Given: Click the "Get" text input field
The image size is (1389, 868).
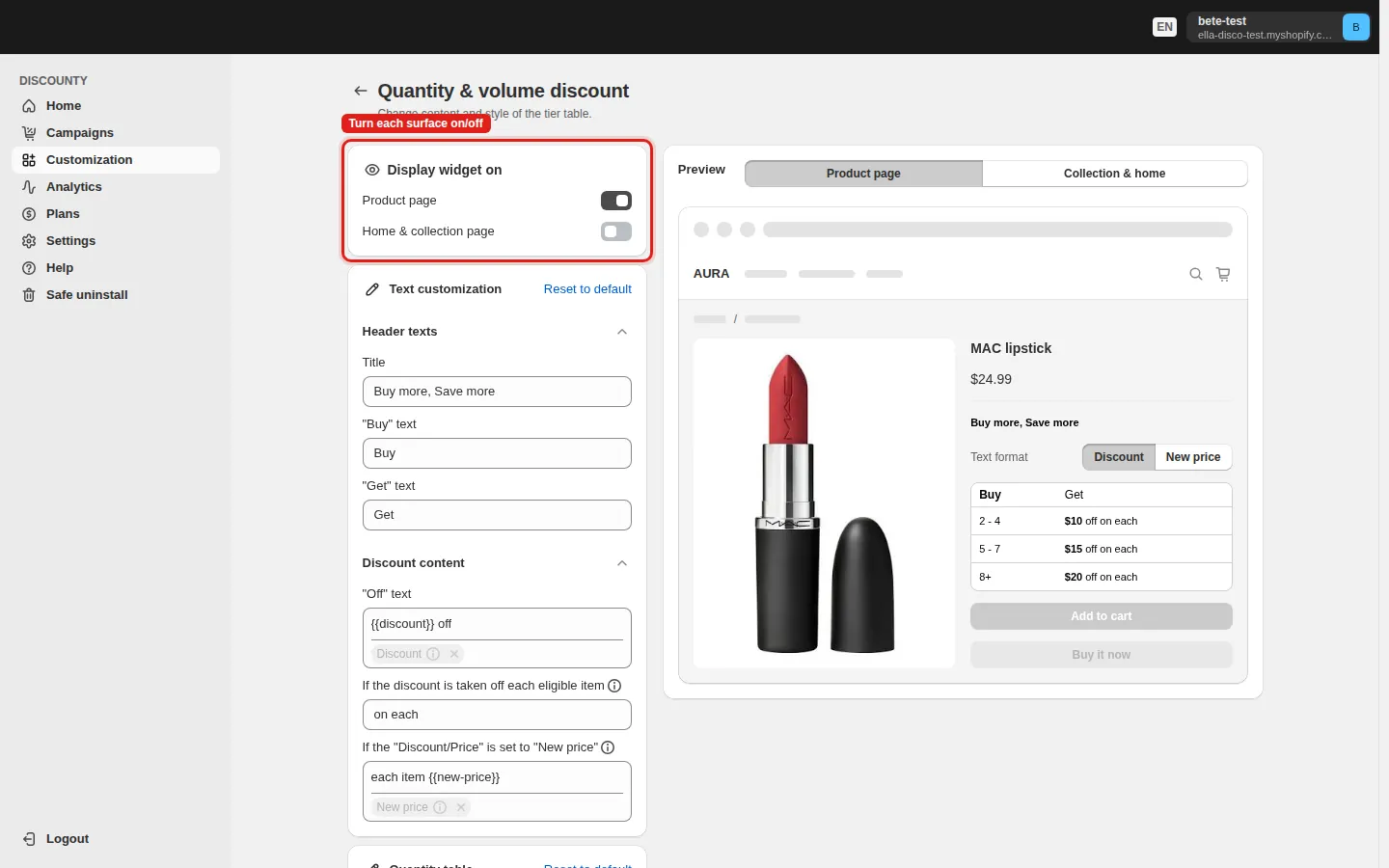Looking at the screenshot, I should (497, 515).
